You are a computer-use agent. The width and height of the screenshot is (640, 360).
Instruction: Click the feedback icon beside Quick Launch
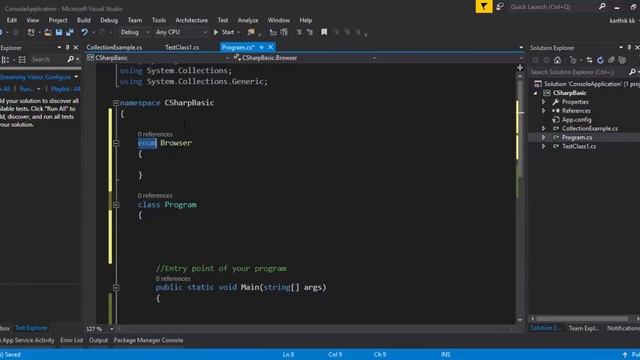tap(500, 7)
